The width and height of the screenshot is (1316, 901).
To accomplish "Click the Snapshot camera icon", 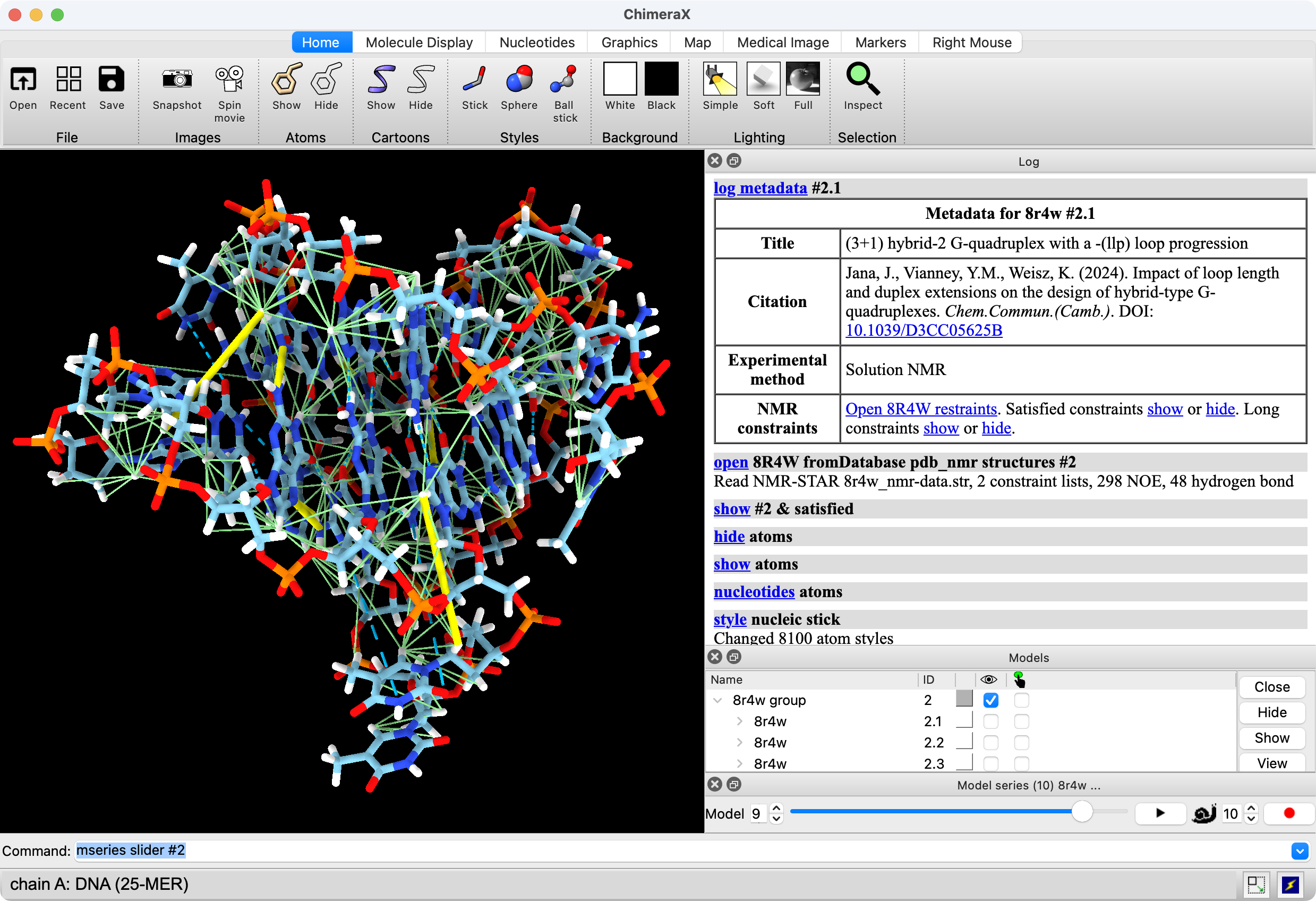I will 177,79.
